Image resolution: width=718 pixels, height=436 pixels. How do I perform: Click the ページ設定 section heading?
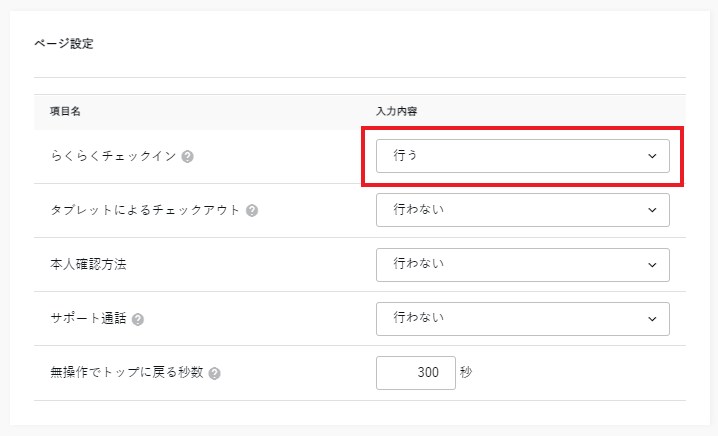click(x=64, y=44)
